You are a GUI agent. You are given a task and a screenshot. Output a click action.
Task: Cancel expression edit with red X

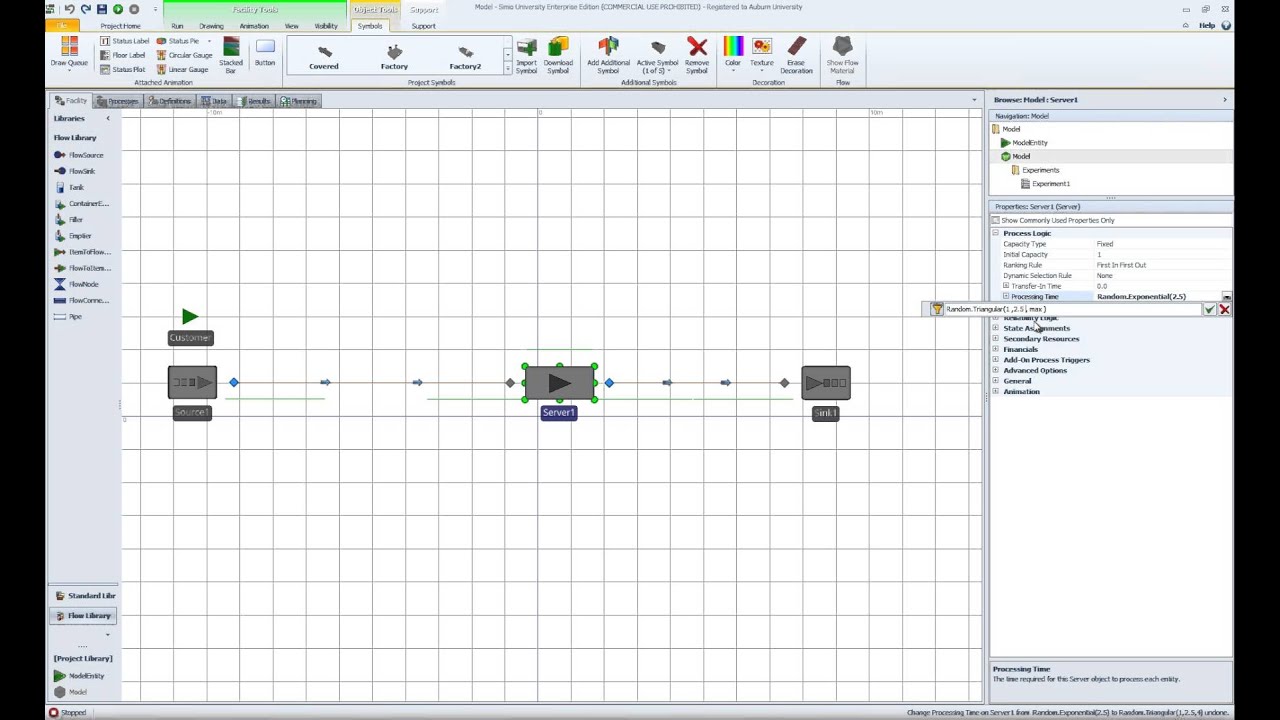tap(1224, 310)
